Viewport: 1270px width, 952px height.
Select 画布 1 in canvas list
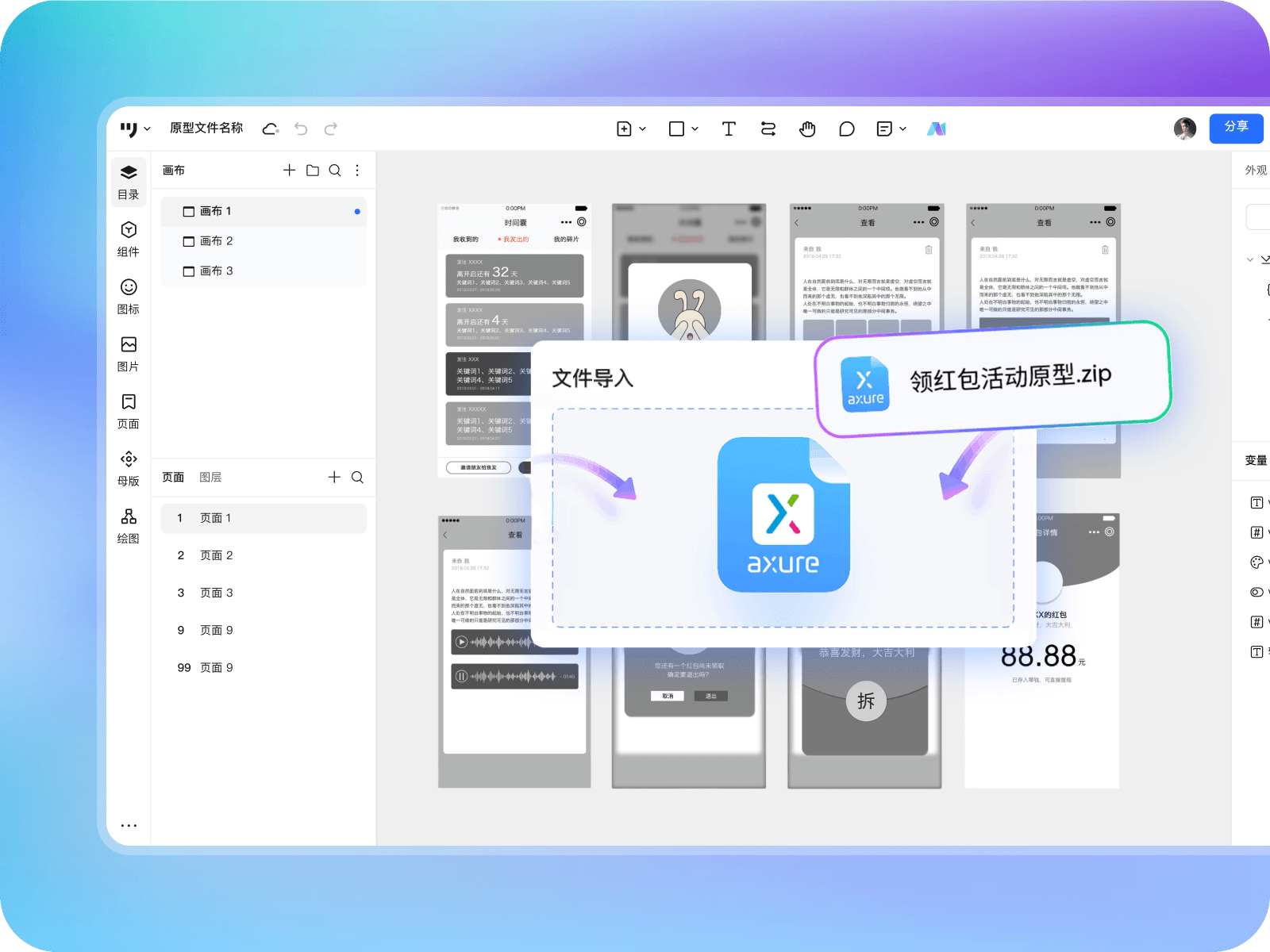click(x=264, y=211)
